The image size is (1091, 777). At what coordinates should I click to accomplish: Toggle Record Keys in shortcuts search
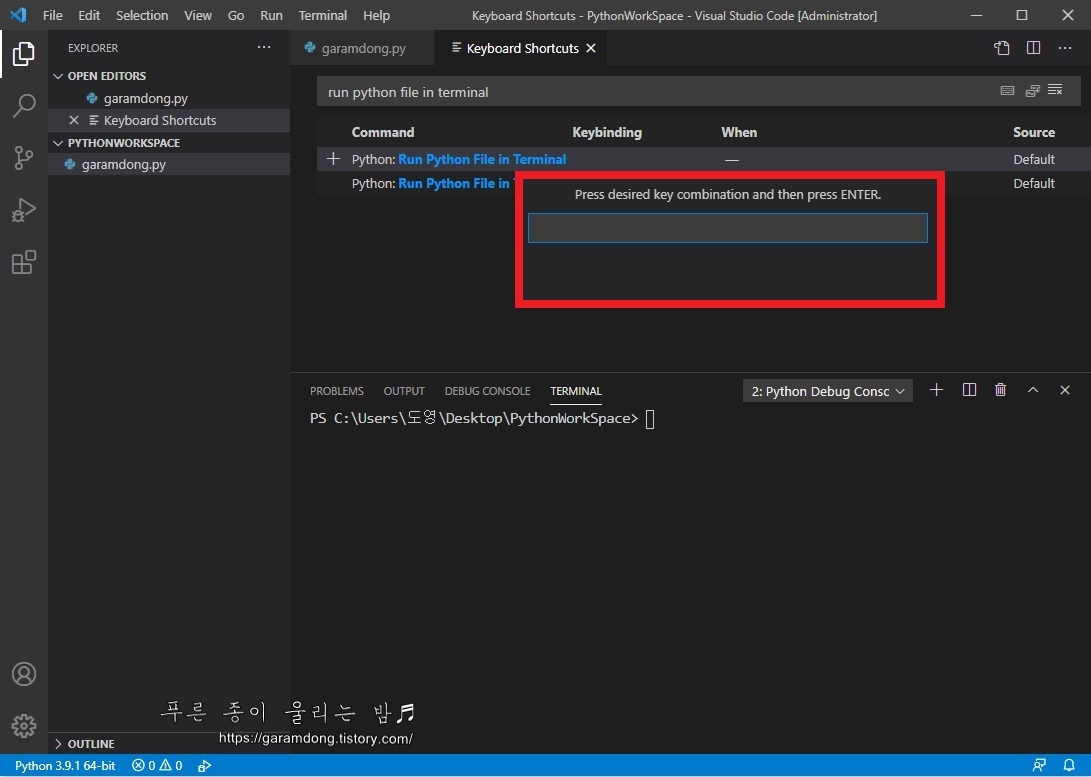(1007, 90)
